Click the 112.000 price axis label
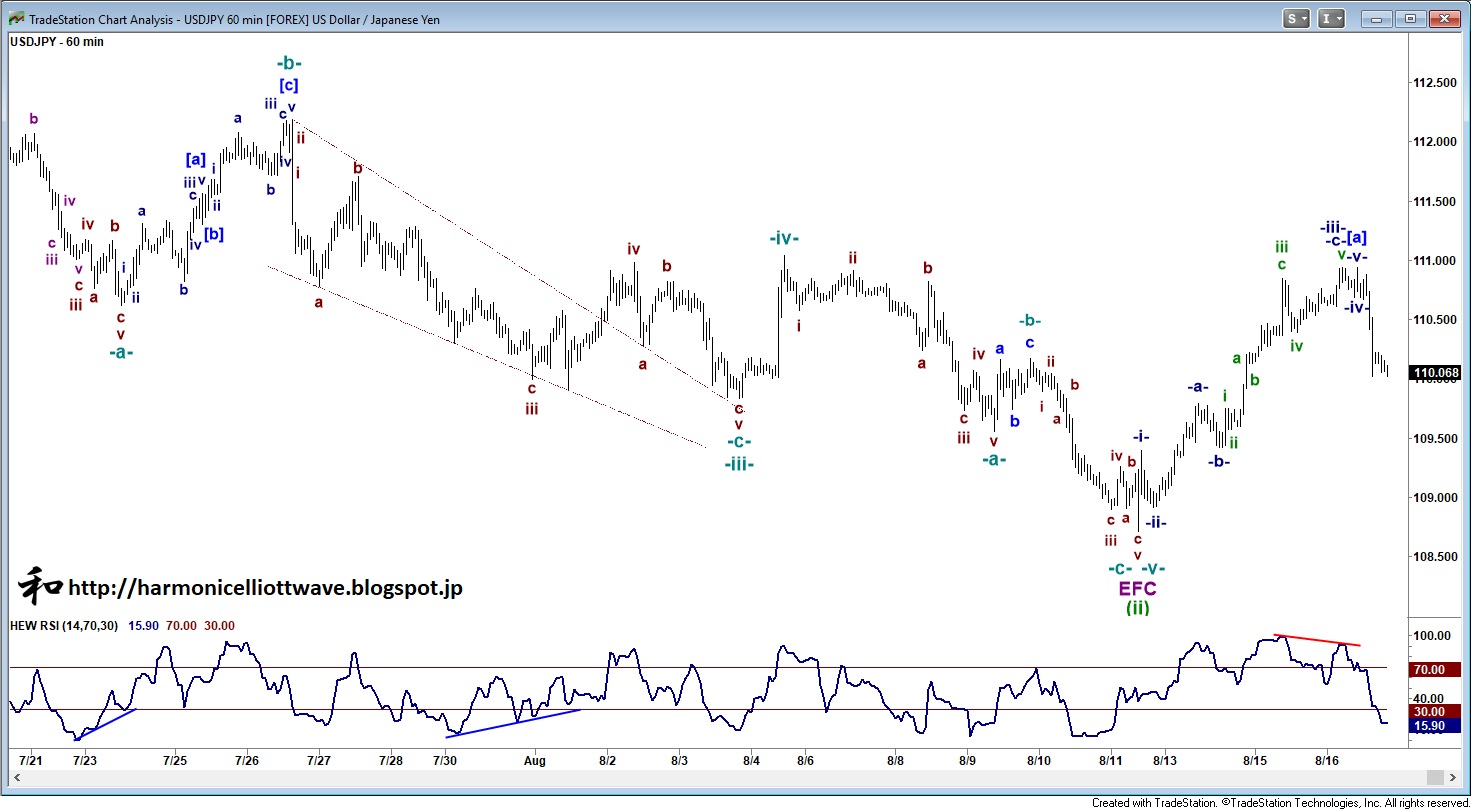The height and width of the screenshot is (809, 1471). 1433,142
